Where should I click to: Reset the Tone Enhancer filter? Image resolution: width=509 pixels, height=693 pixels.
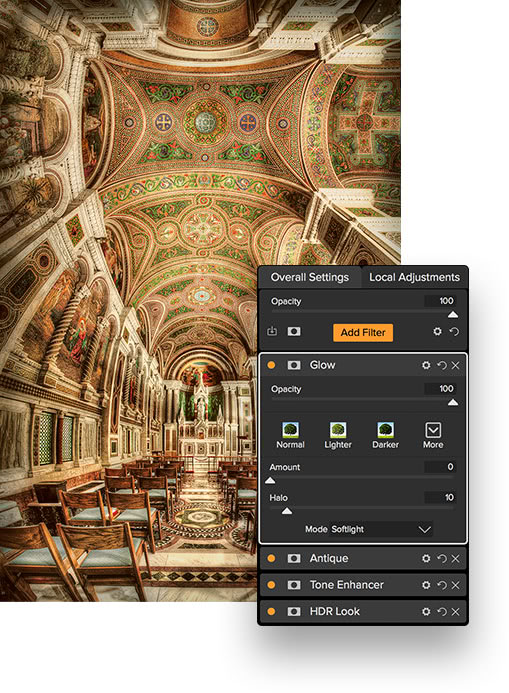click(x=442, y=585)
